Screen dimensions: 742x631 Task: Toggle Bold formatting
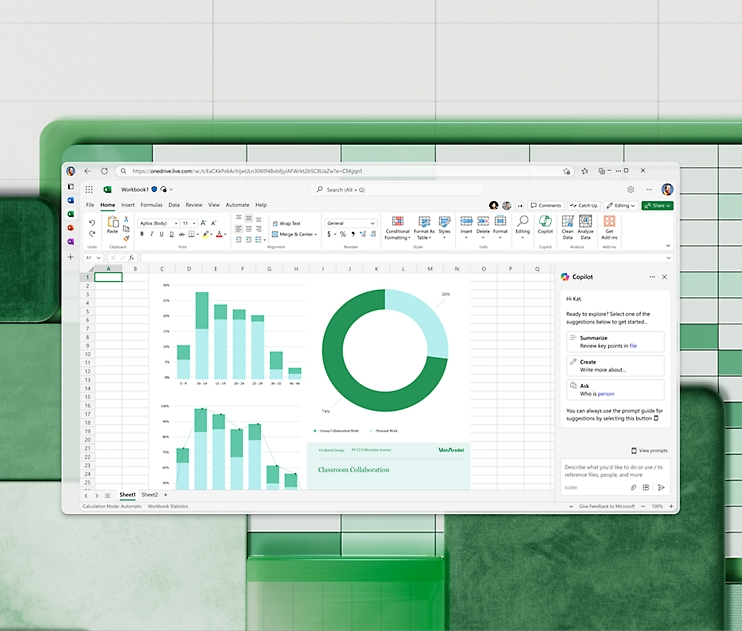[x=141, y=234]
